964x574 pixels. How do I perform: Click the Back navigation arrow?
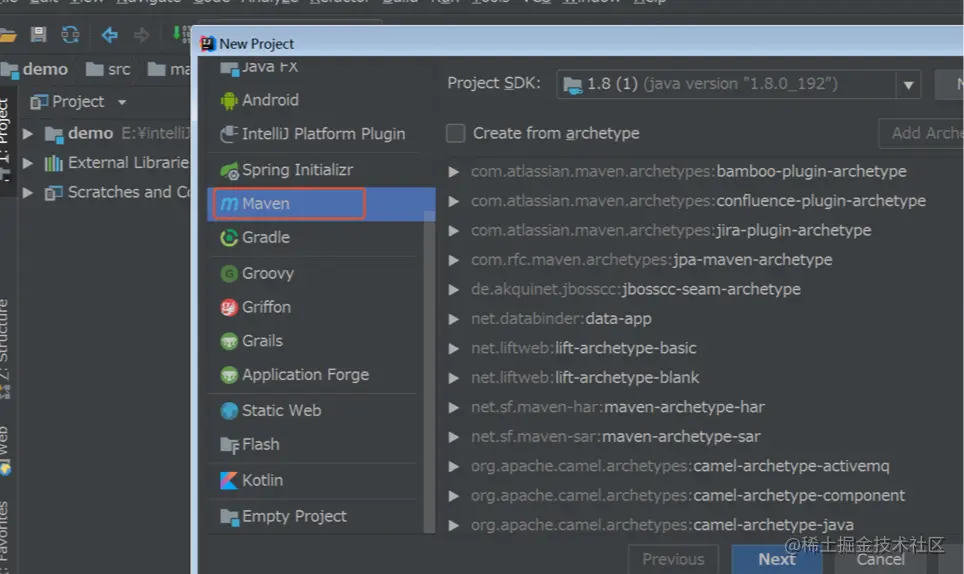pyautogui.click(x=110, y=34)
